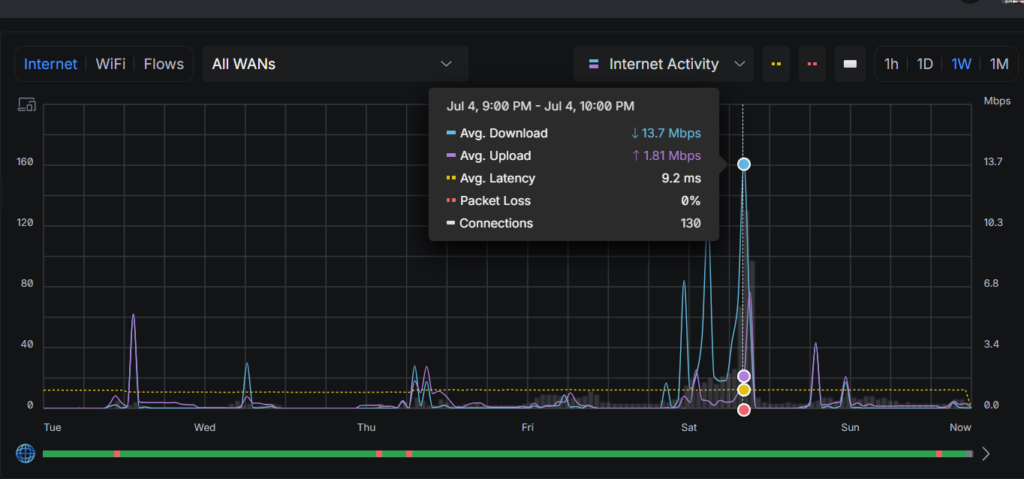The image size is (1024, 479).
Task: Select the 1D time range
Action: (925, 64)
